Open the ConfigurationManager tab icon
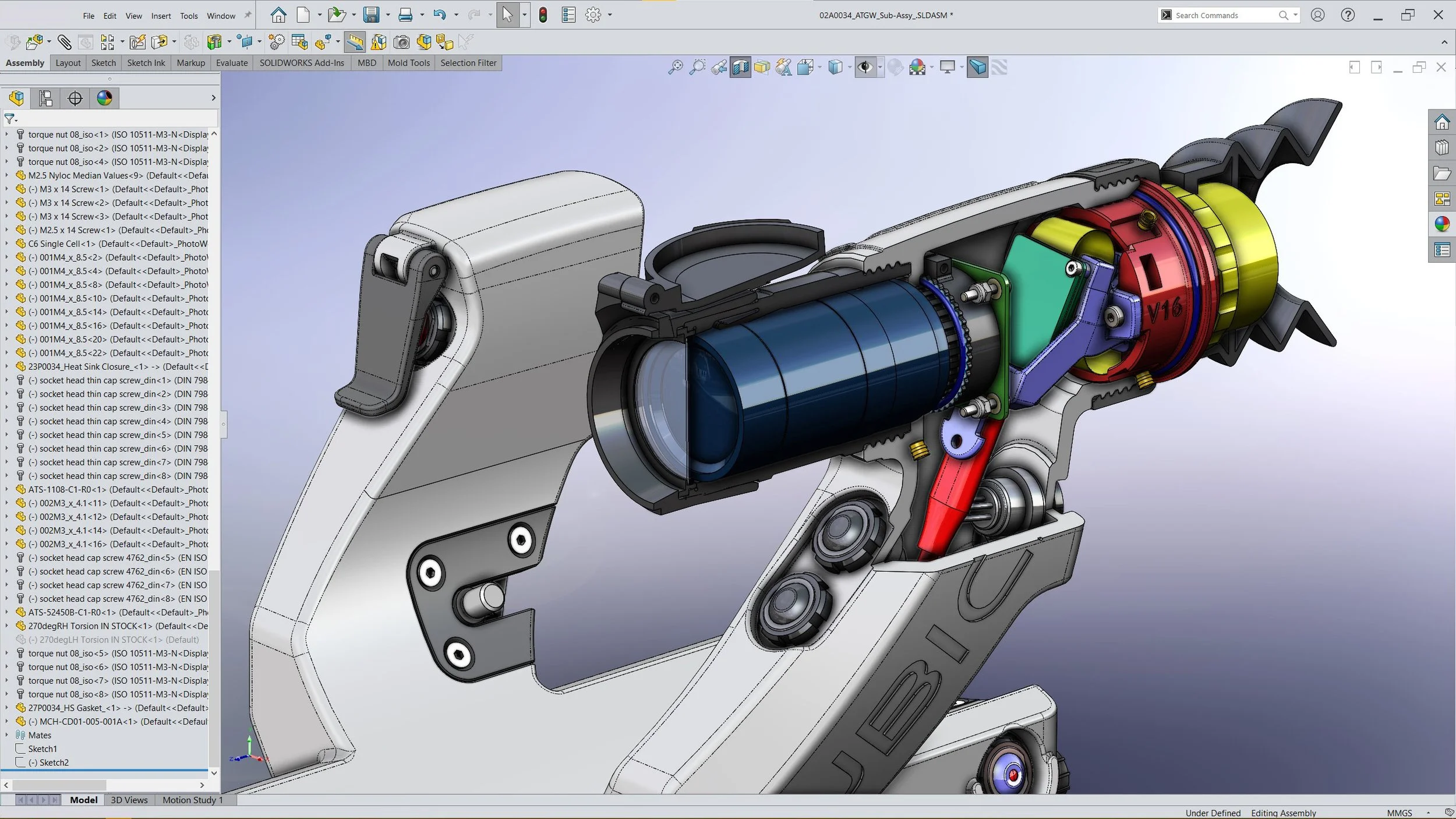This screenshot has width=1456, height=819. pos(45,98)
